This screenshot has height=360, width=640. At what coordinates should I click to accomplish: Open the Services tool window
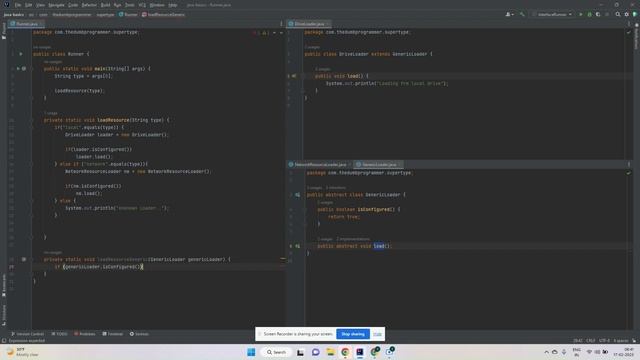[139, 334]
